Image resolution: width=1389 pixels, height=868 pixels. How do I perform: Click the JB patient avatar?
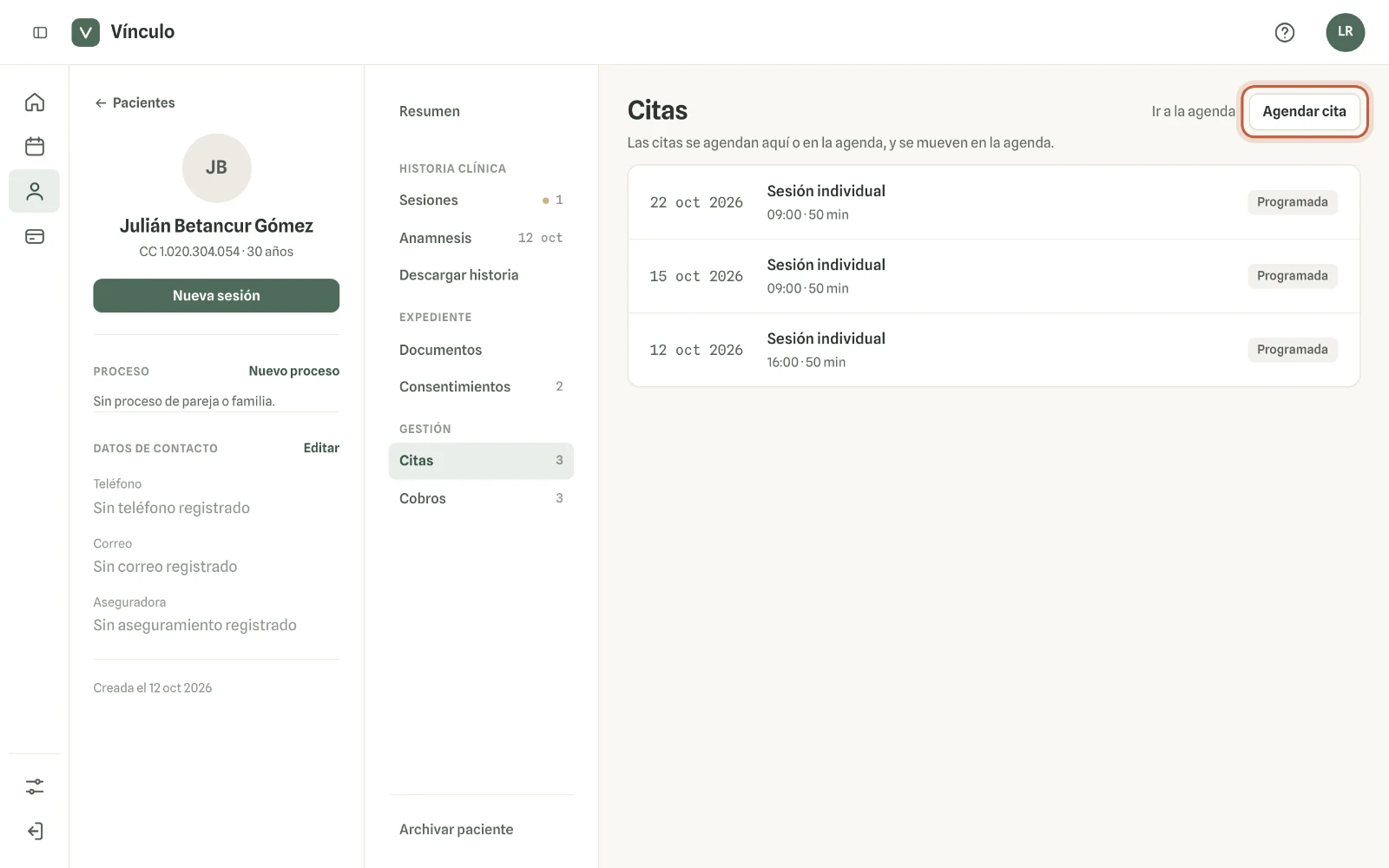coord(216,168)
